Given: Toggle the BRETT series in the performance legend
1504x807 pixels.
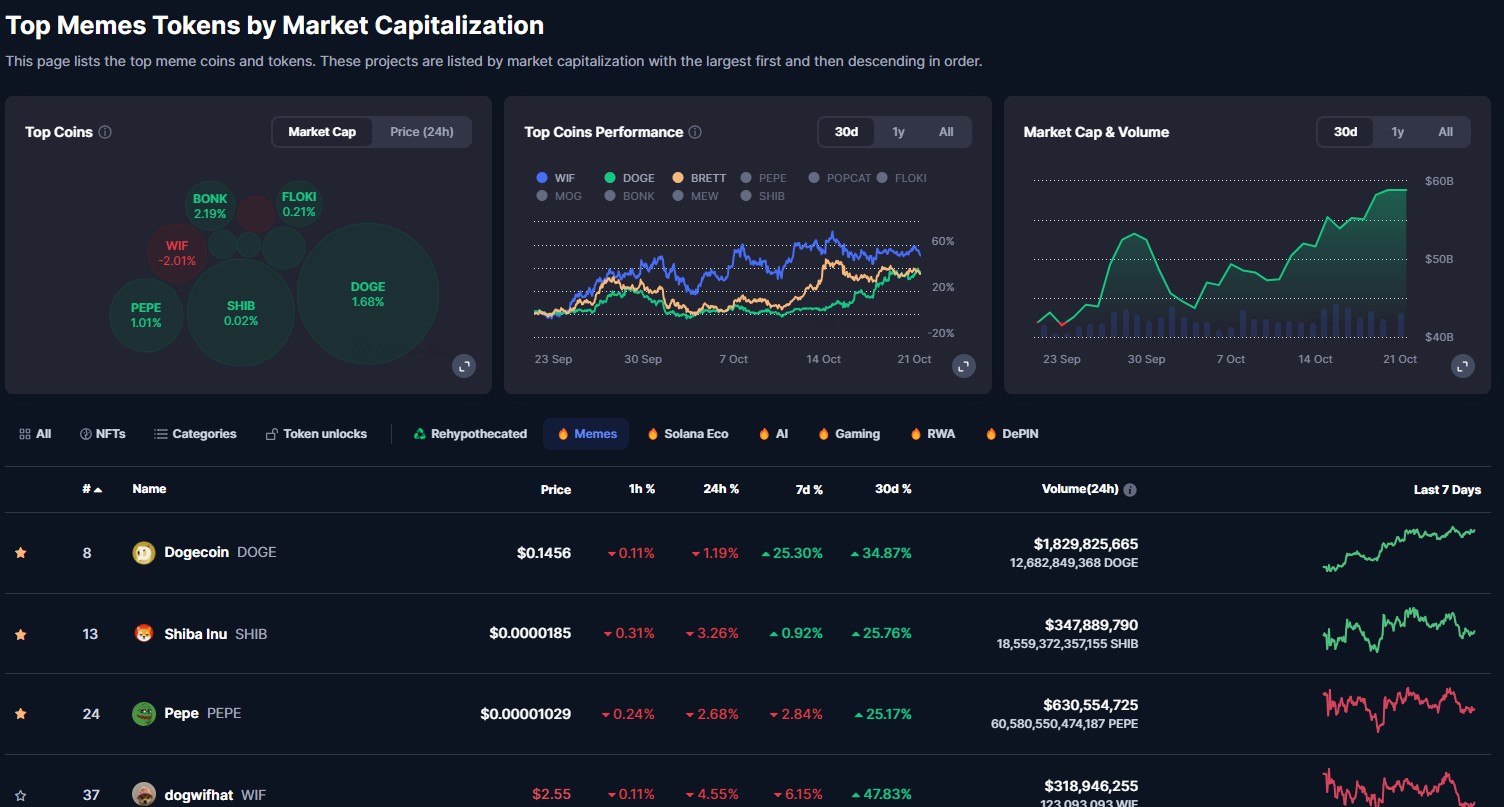Looking at the screenshot, I should [699, 178].
